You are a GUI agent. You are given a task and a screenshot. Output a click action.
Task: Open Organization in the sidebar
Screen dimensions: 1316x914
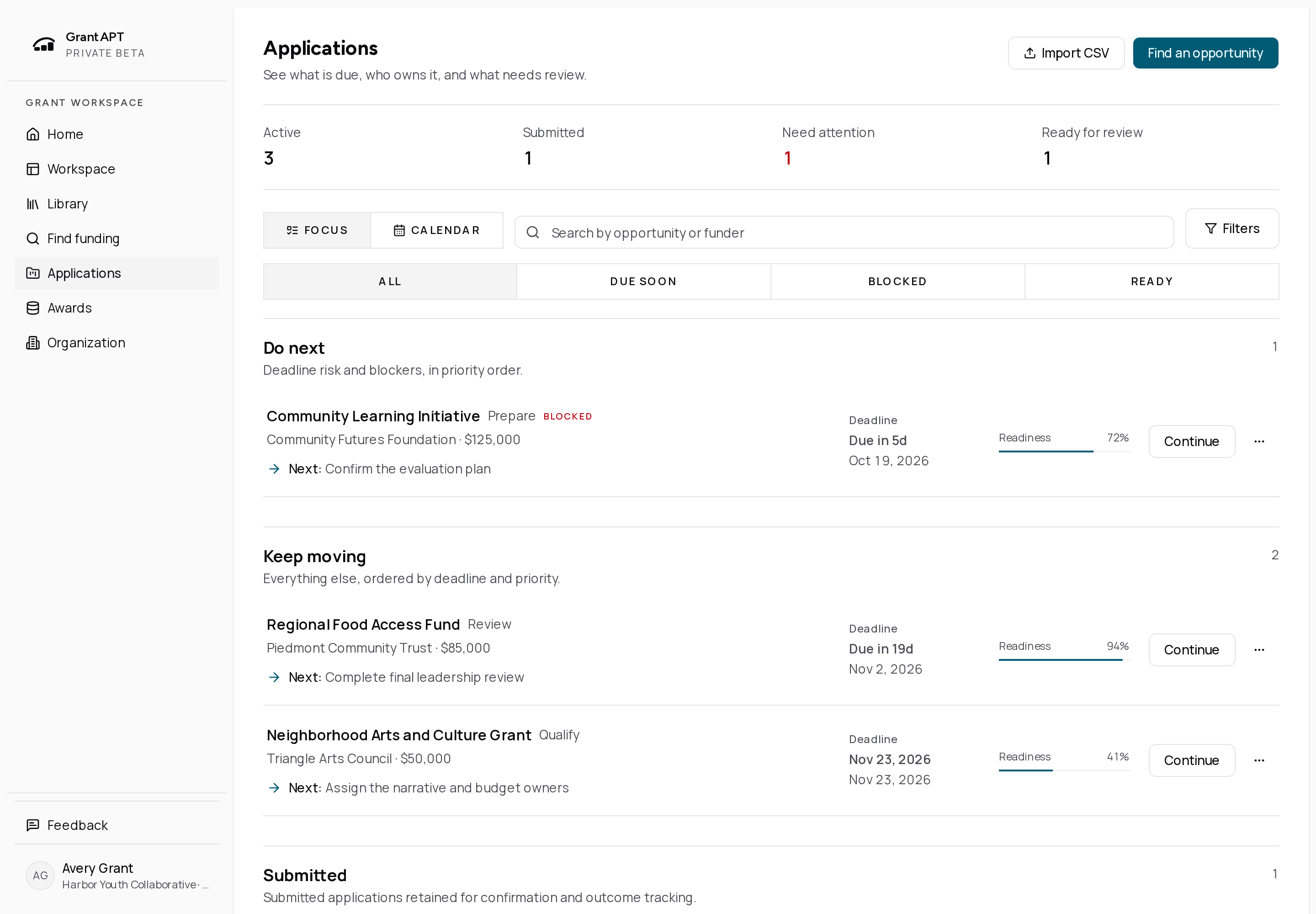tap(117, 342)
